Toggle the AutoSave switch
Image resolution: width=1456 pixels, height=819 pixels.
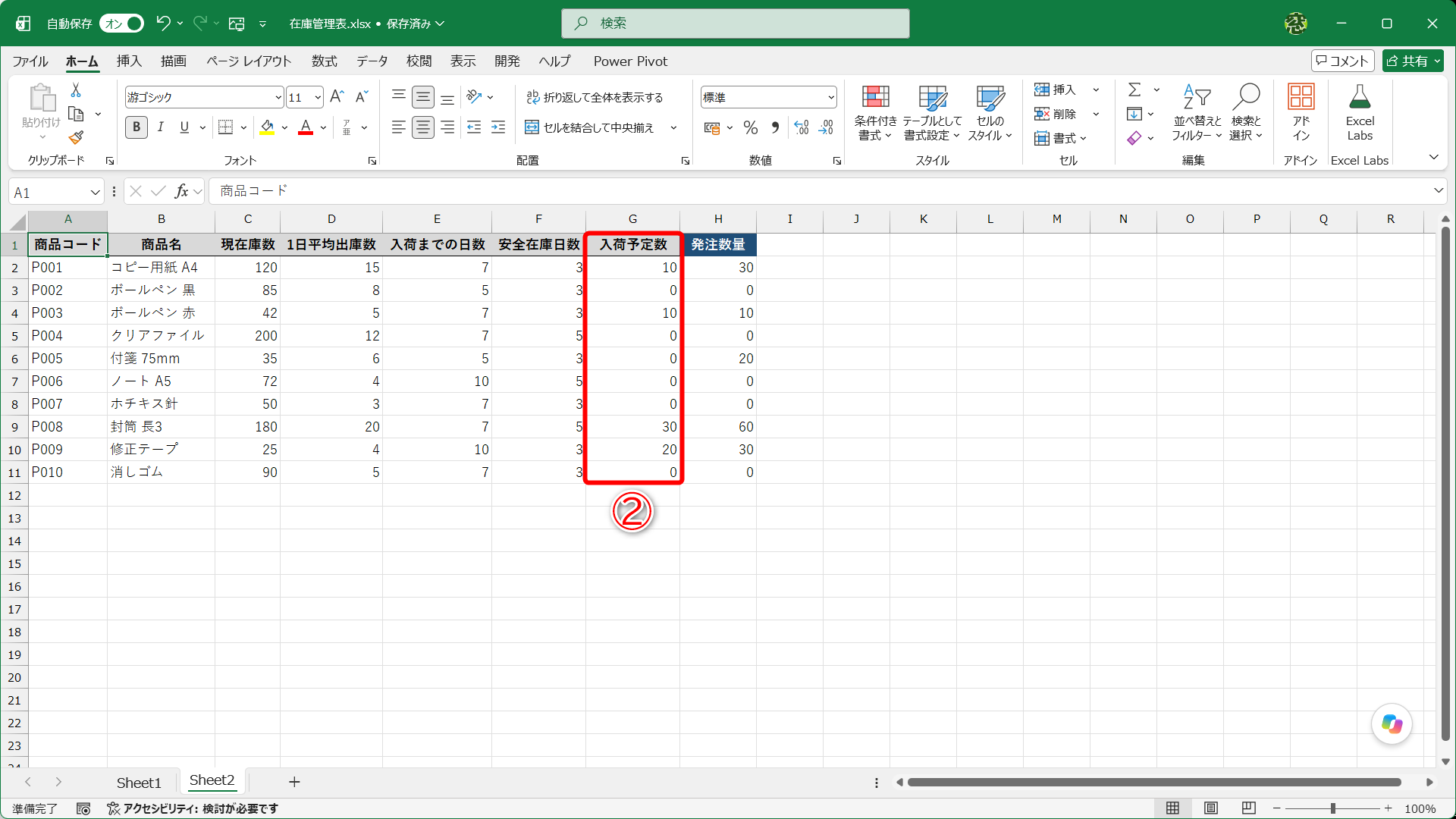click(x=122, y=24)
